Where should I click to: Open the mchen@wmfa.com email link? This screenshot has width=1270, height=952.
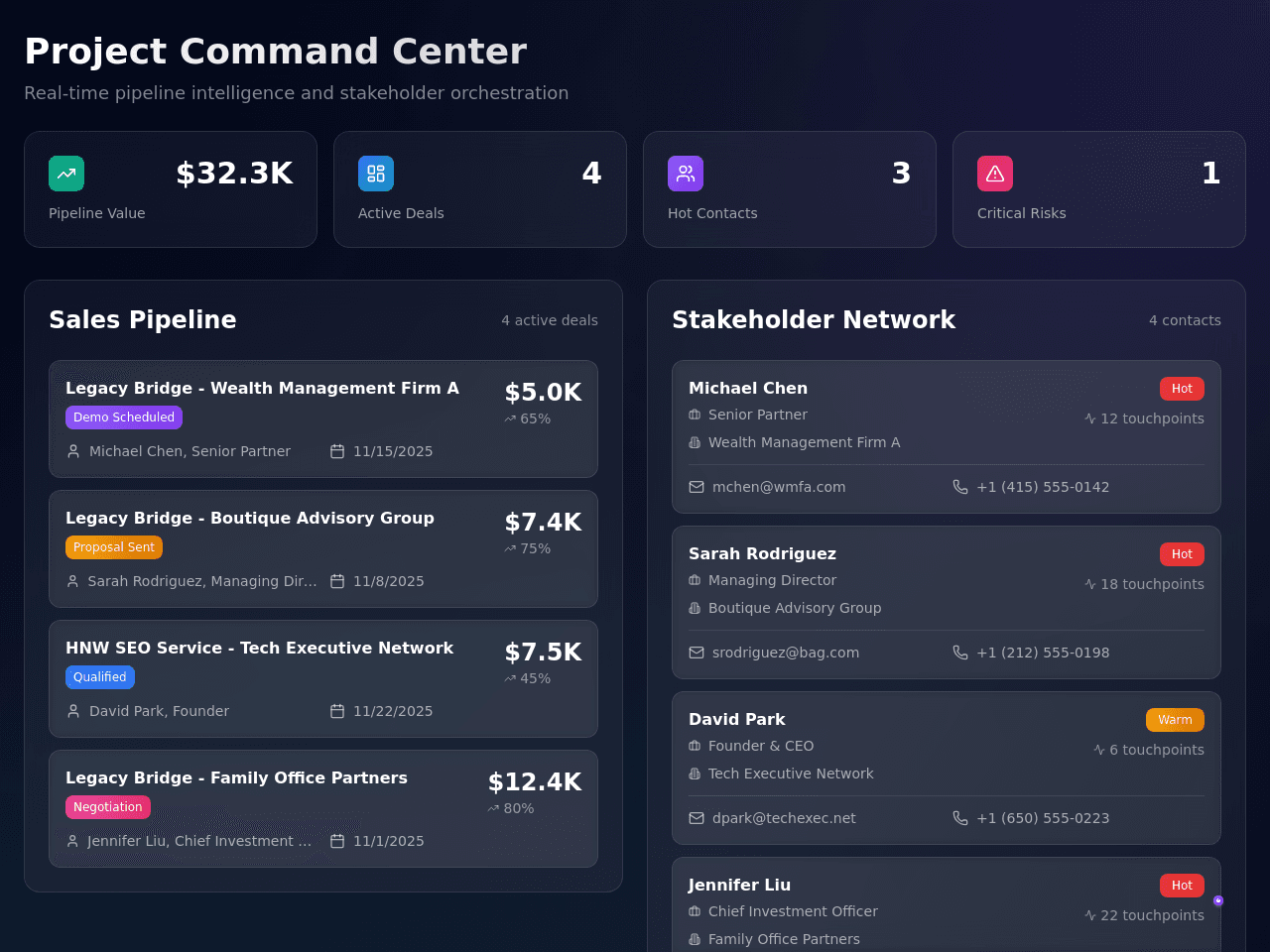(779, 487)
